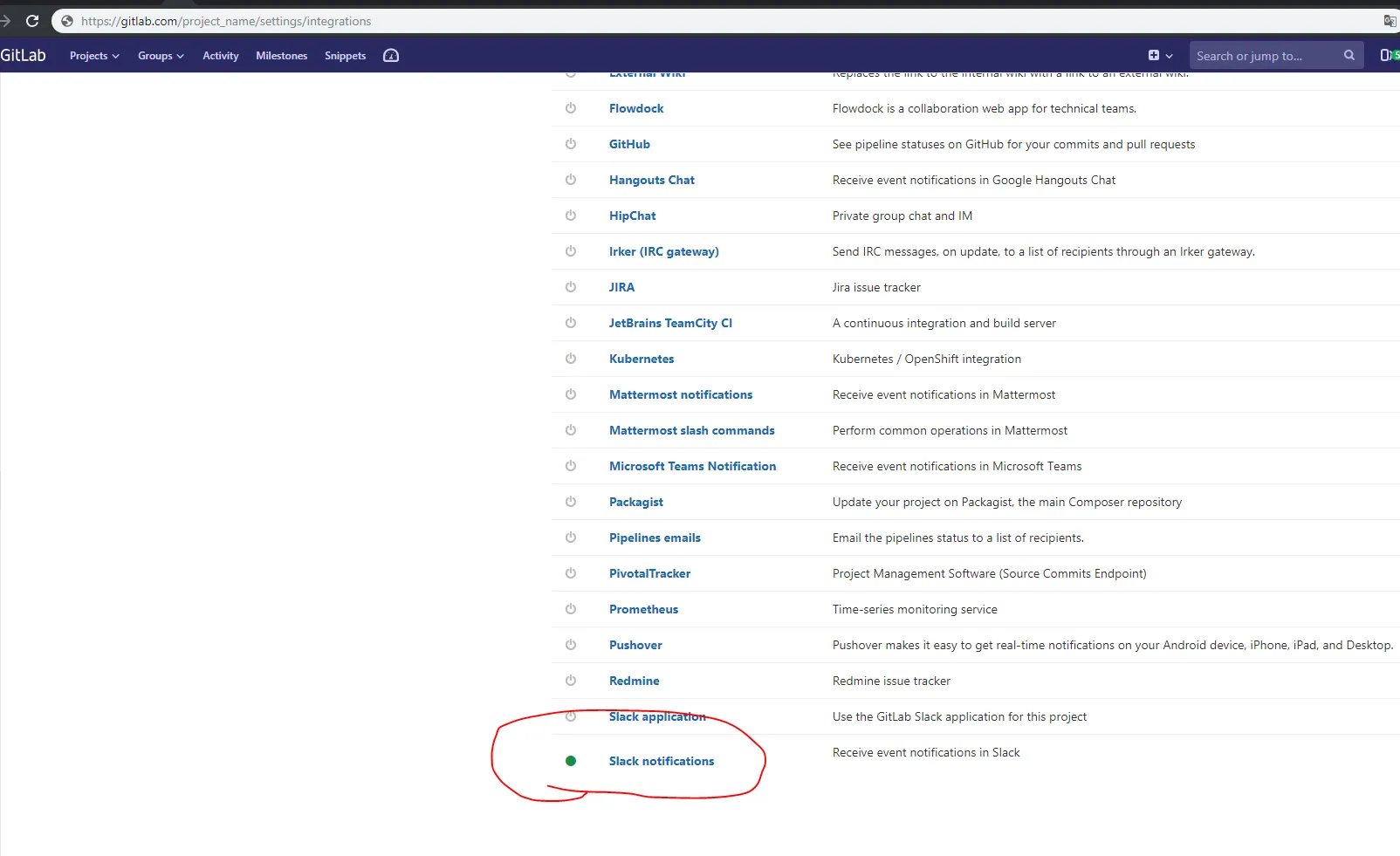Screen dimensions: 1400x856
Task: Select the browser address bar URL
Action: [226, 21]
